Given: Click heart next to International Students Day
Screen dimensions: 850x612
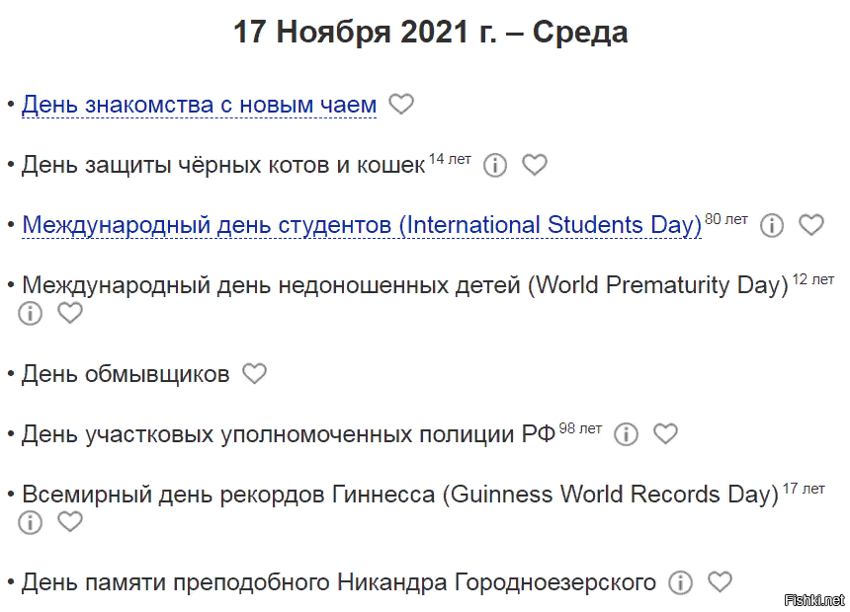Looking at the screenshot, I should 812,225.
